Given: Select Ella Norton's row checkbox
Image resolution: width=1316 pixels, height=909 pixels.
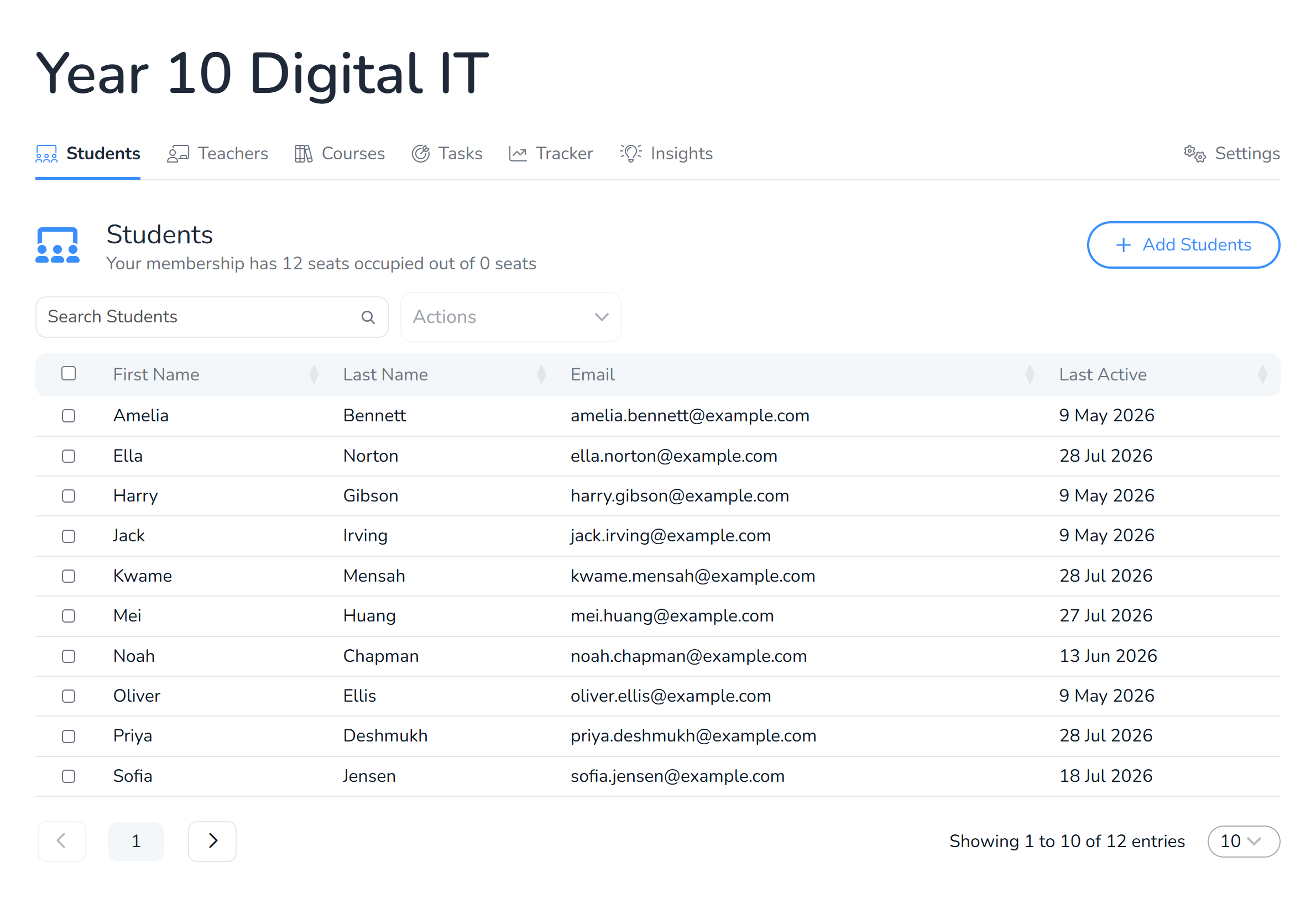Looking at the screenshot, I should tap(69, 456).
